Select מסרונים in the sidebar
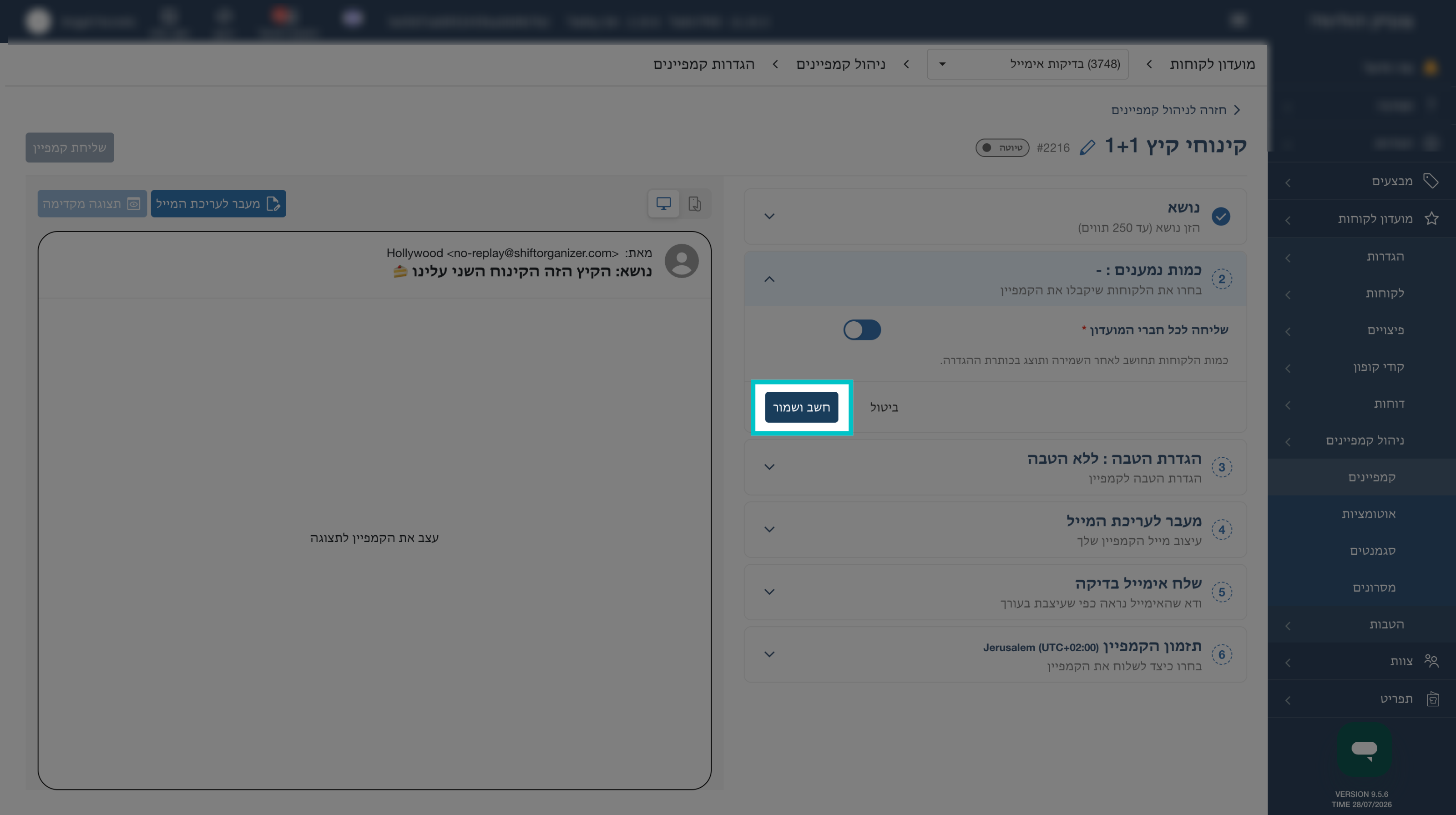 1362,587
